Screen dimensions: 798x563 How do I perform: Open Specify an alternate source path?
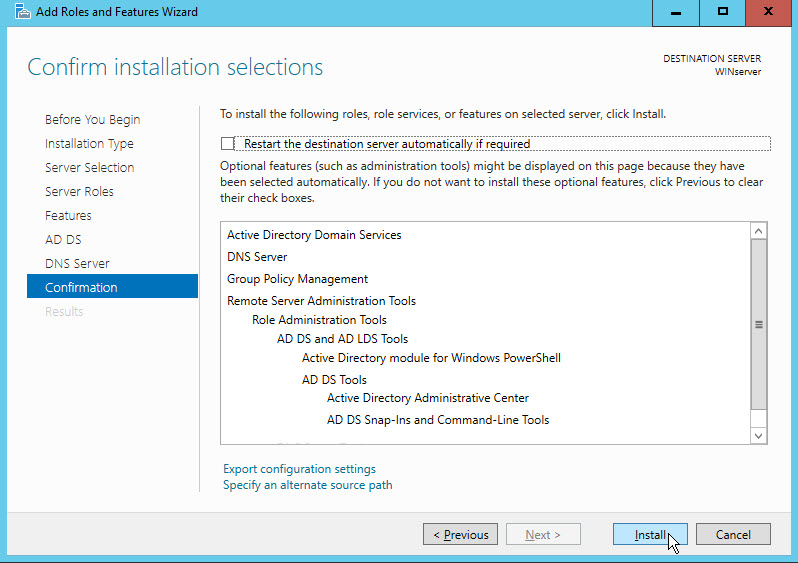pyautogui.click(x=307, y=485)
